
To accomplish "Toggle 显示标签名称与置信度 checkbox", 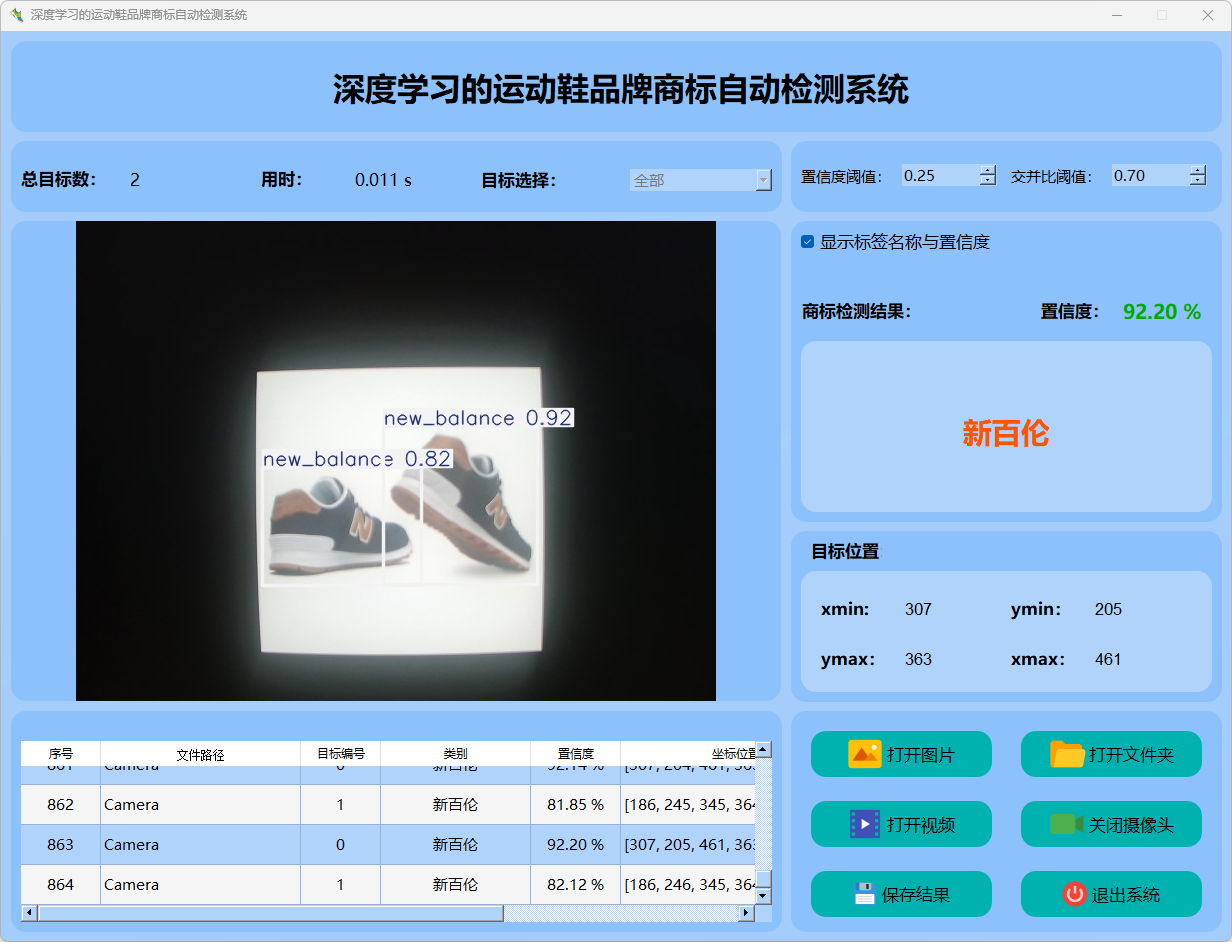I will 808,242.
